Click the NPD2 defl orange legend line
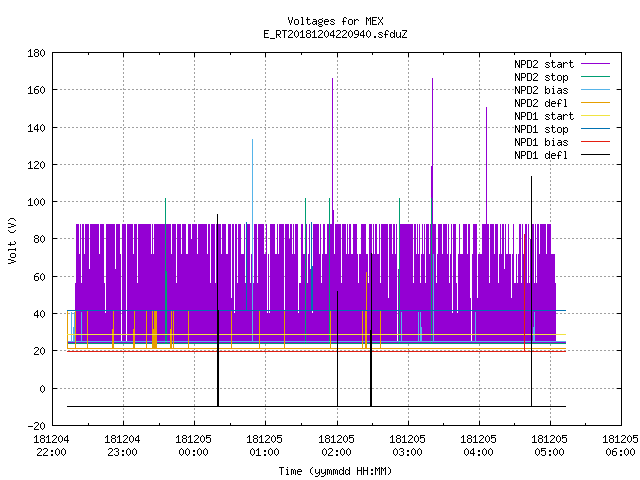This screenshot has width=640, height=480. 595,103
